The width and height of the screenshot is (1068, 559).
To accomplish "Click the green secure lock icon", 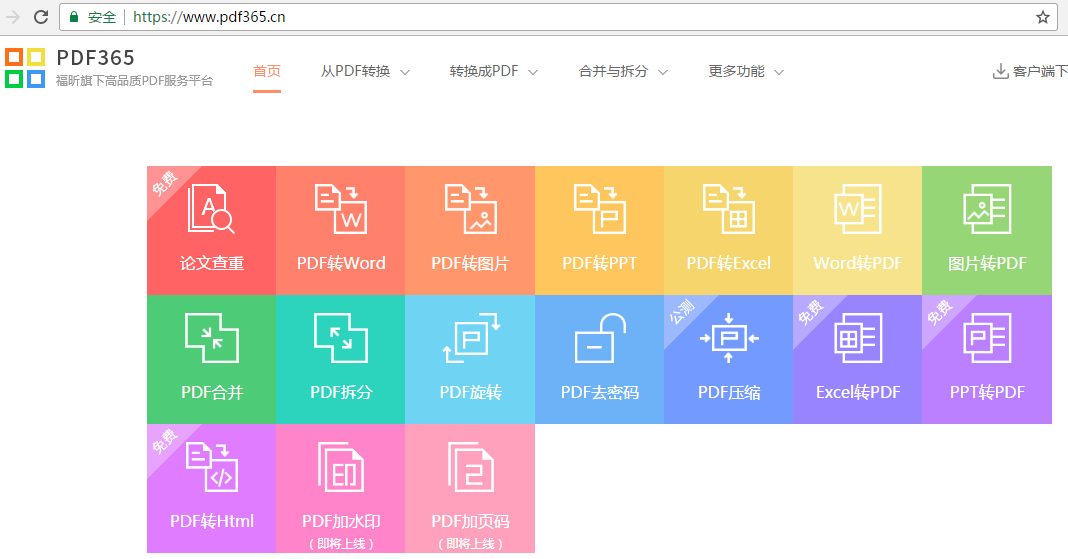I will tap(74, 17).
